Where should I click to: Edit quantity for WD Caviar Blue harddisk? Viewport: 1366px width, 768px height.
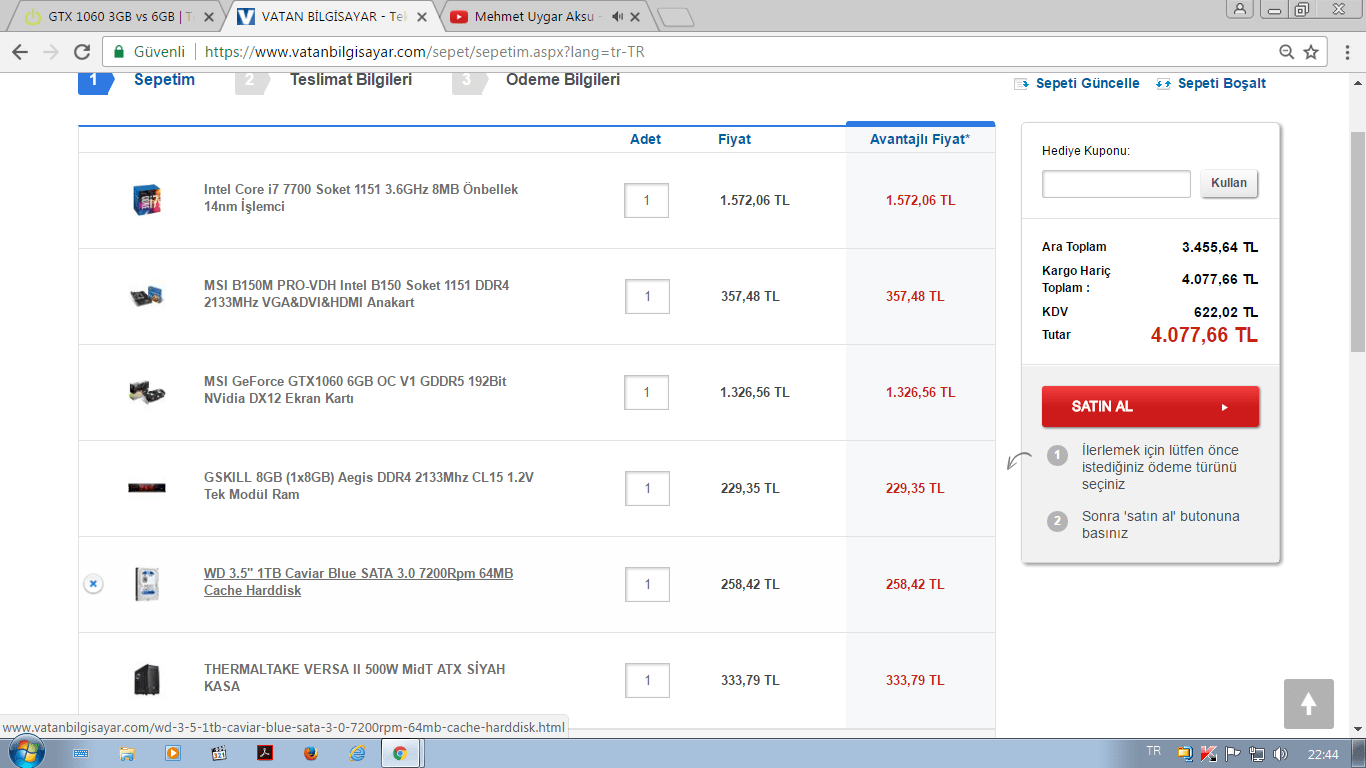(647, 584)
